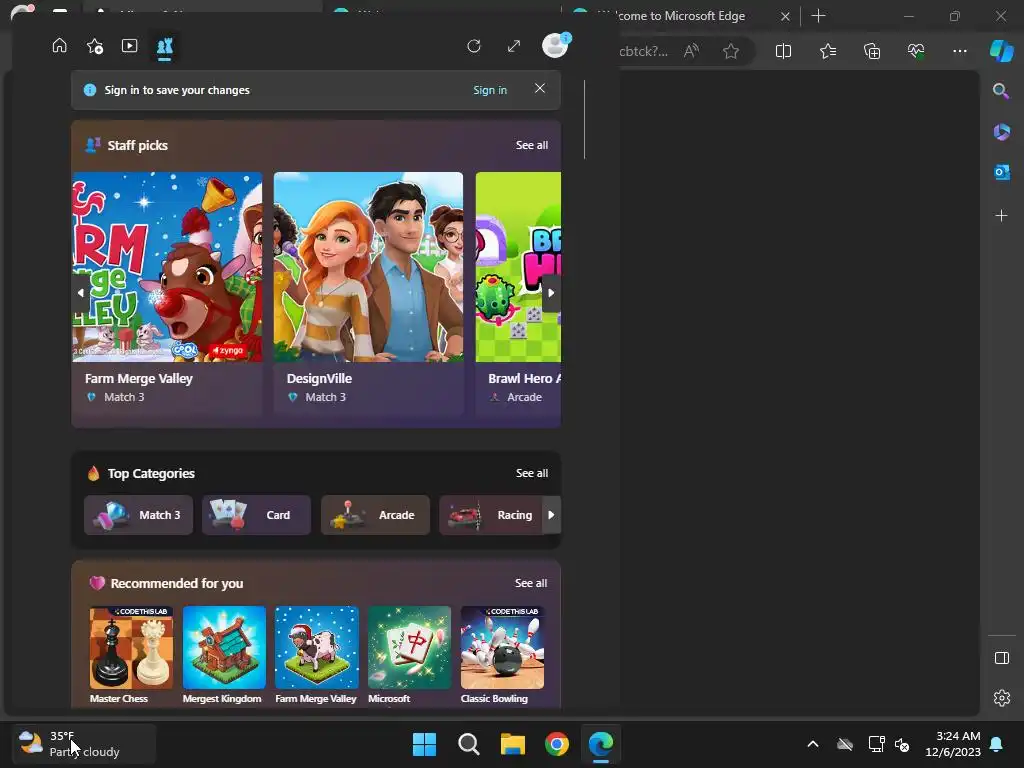This screenshot has width=1024, height=768.
Task: Dismiss the sign in notification banner
Action: 539,88
